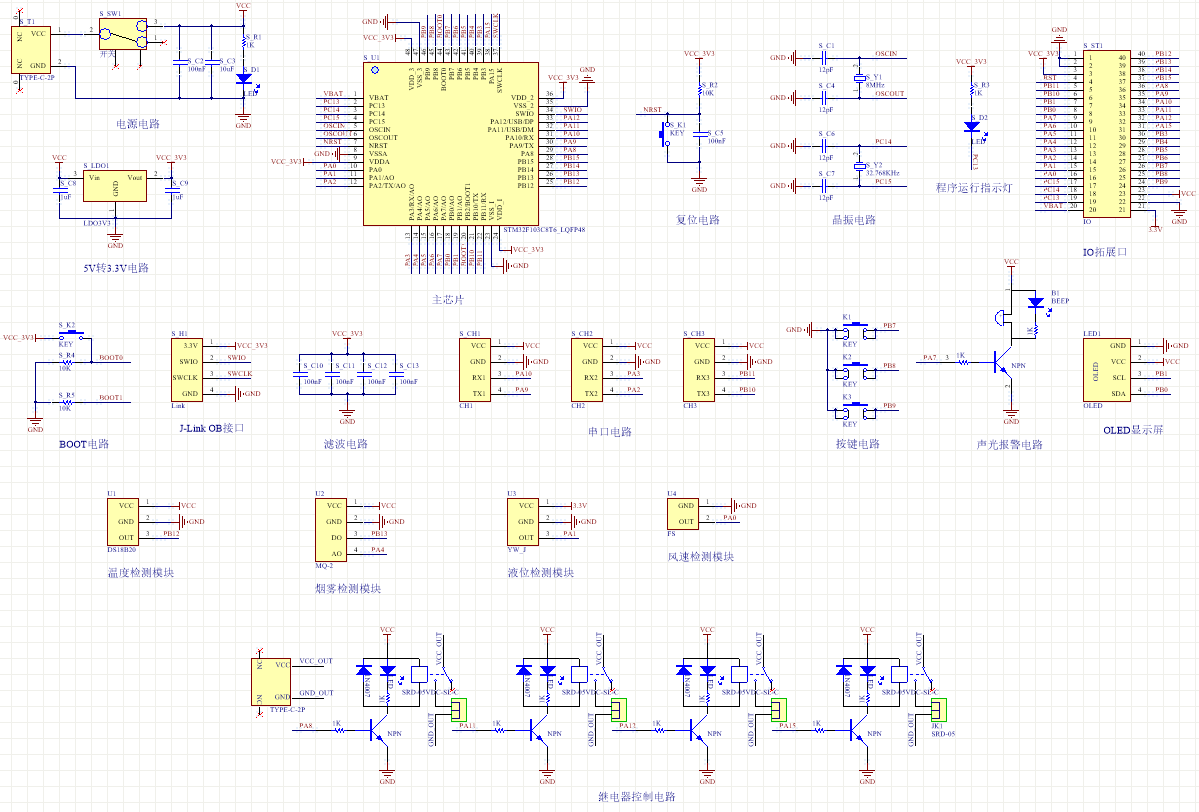Select the S_R3 1K LED resistor
Screen dimensions: 1199x812
click(x=973, y=90)
